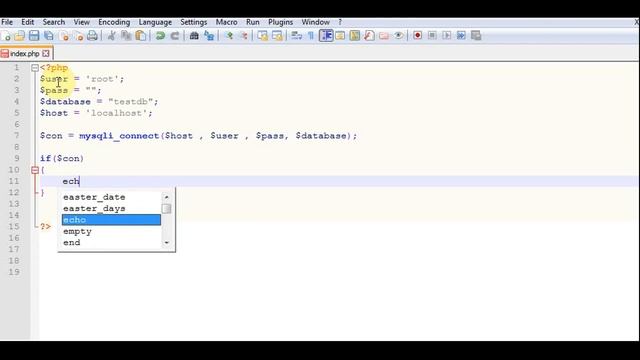Click the closing ?> tag on line 15
The width and height of the screenshot is (640, 360).
tap(45, 226)
